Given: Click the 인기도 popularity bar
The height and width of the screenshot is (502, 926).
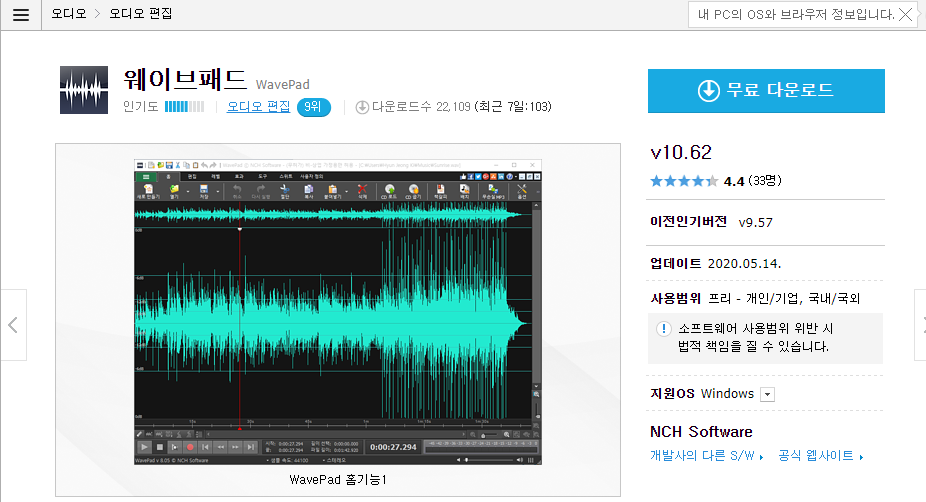Looking at the screenshot, I should click(x=184, y=106).
